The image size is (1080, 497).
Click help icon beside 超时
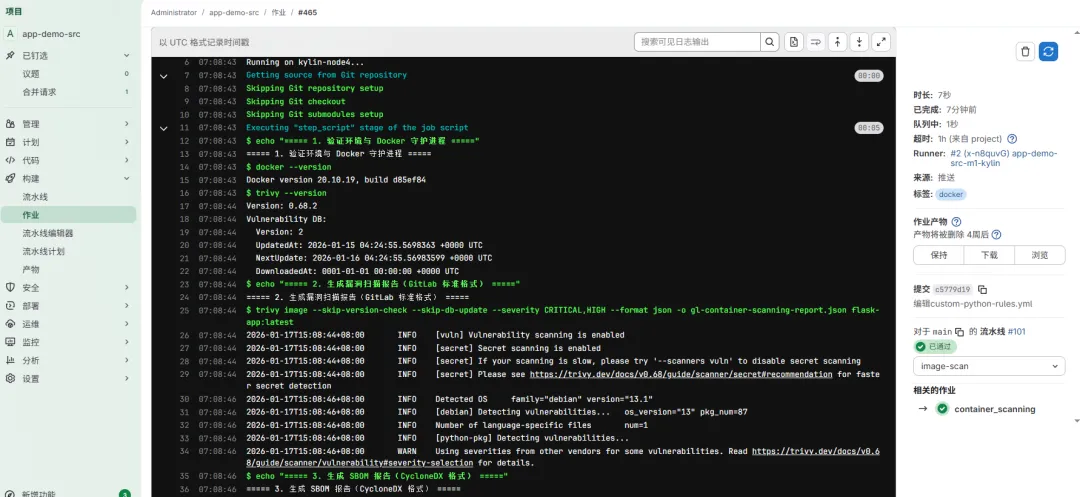click(1012, 139)
